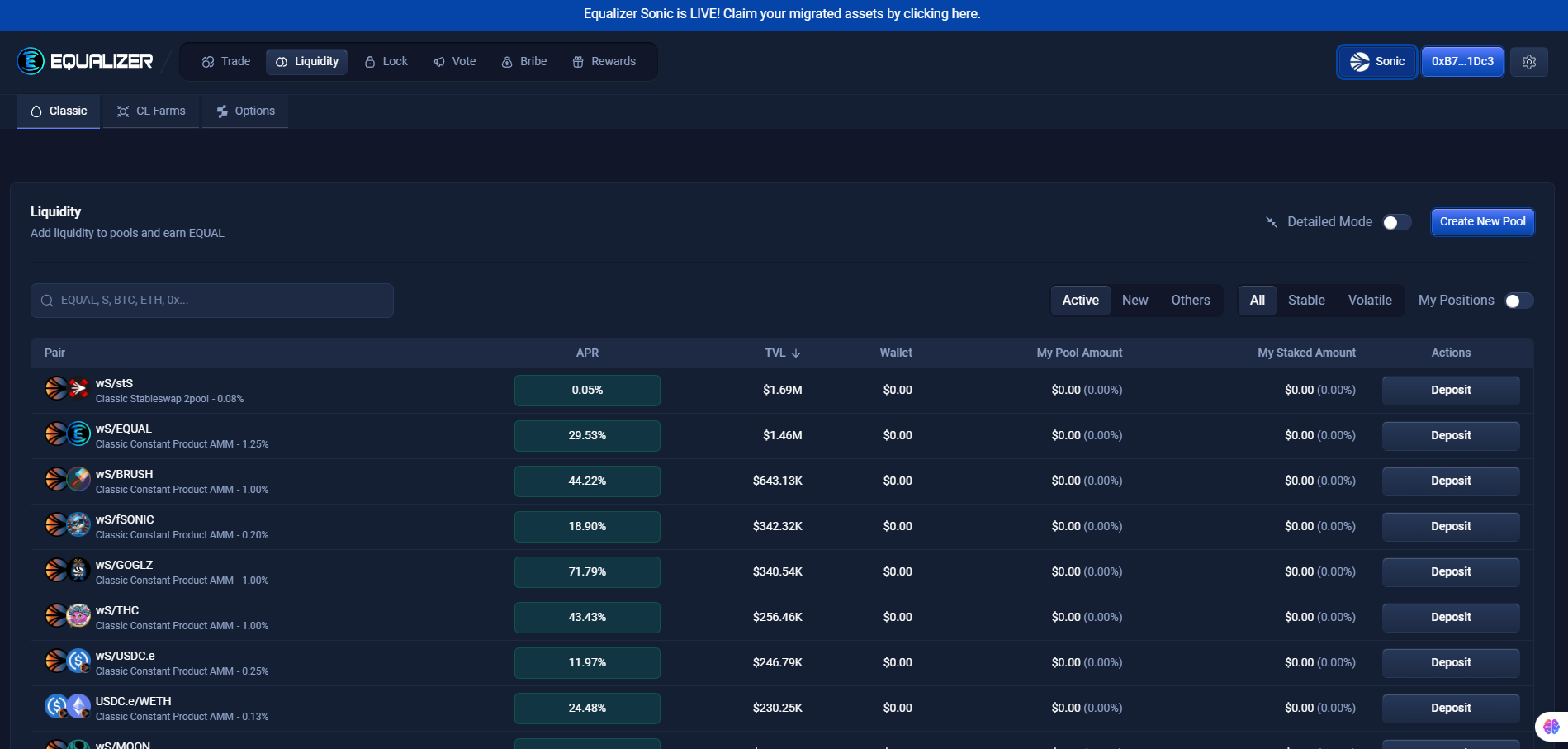The image size is (1568, 749).
Task: Click the wS/BRUSH pair token icons
Action: (68, 479)
